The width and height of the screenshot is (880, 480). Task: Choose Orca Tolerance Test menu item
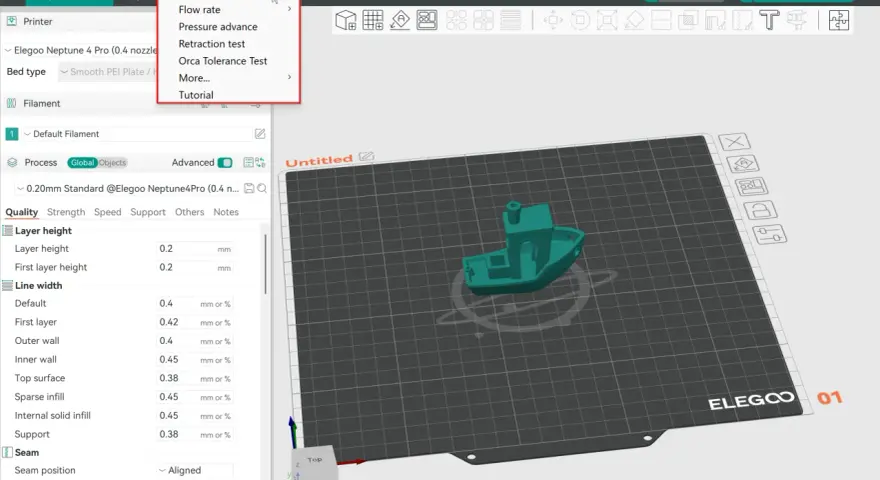click(223, 61)
